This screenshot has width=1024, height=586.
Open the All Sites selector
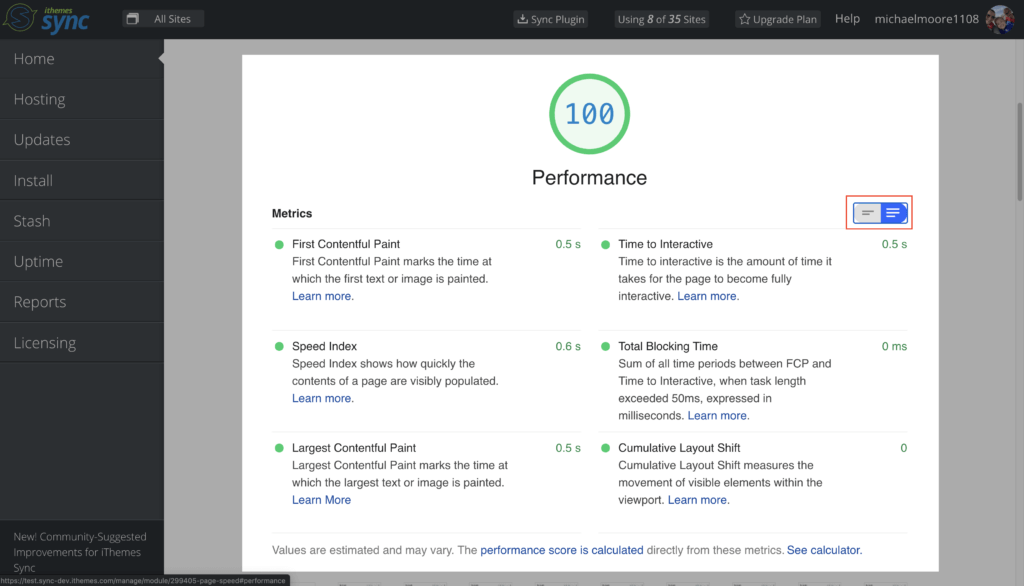point(163,19)
